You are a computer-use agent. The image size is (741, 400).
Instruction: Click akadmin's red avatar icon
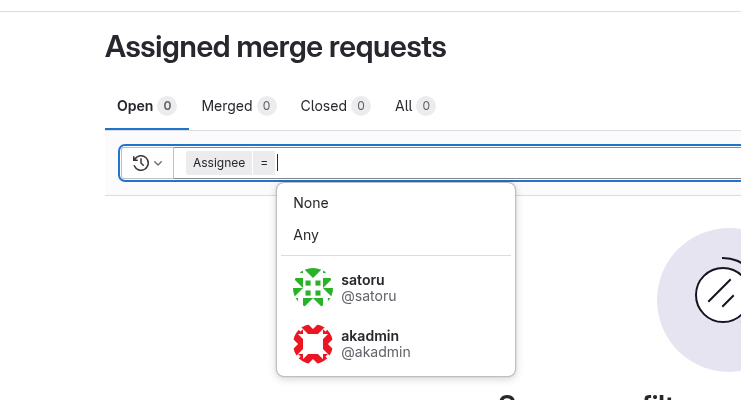pos(312,344)
